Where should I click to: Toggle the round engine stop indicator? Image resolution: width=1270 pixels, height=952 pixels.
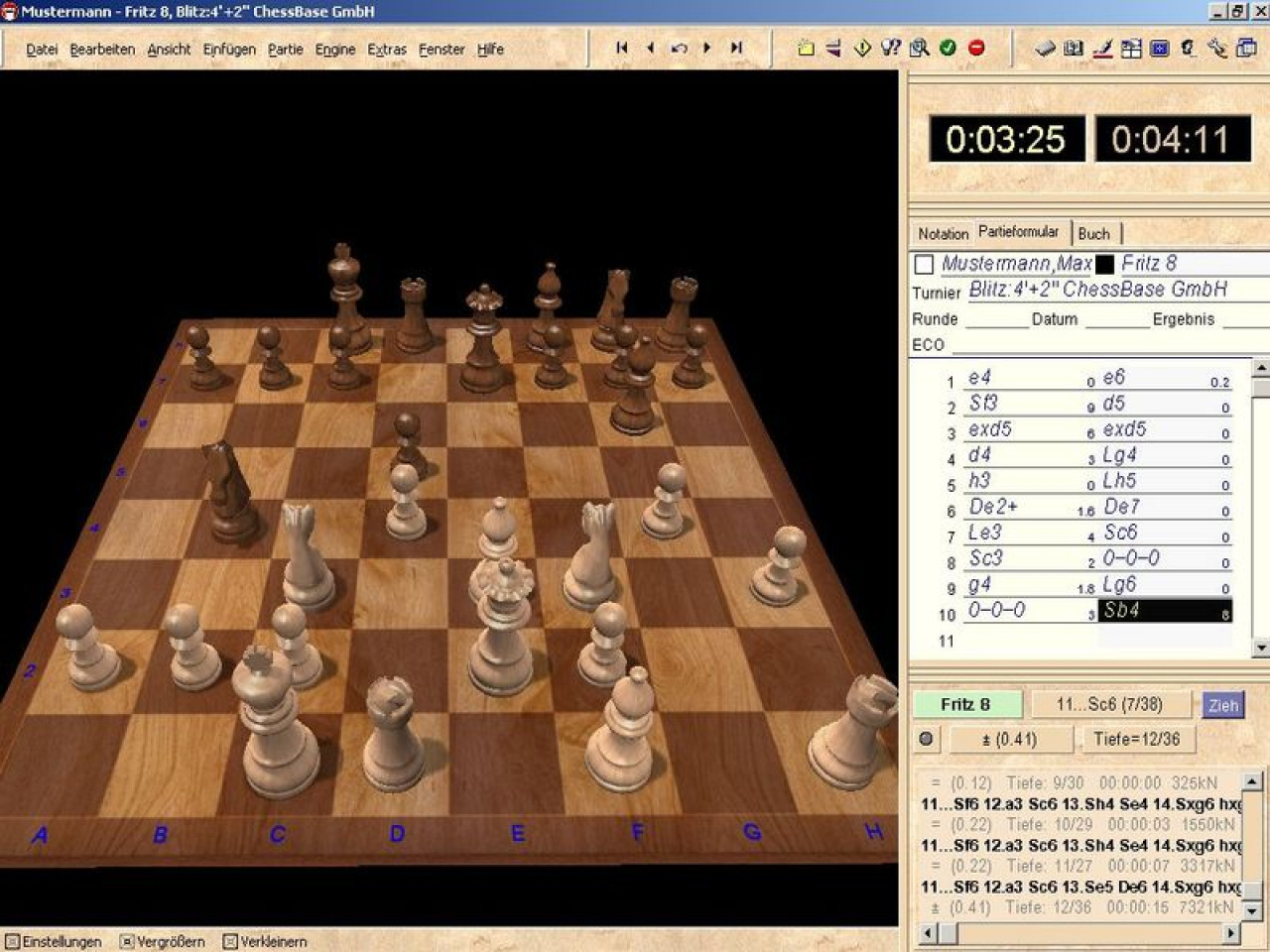pos(927,739)
